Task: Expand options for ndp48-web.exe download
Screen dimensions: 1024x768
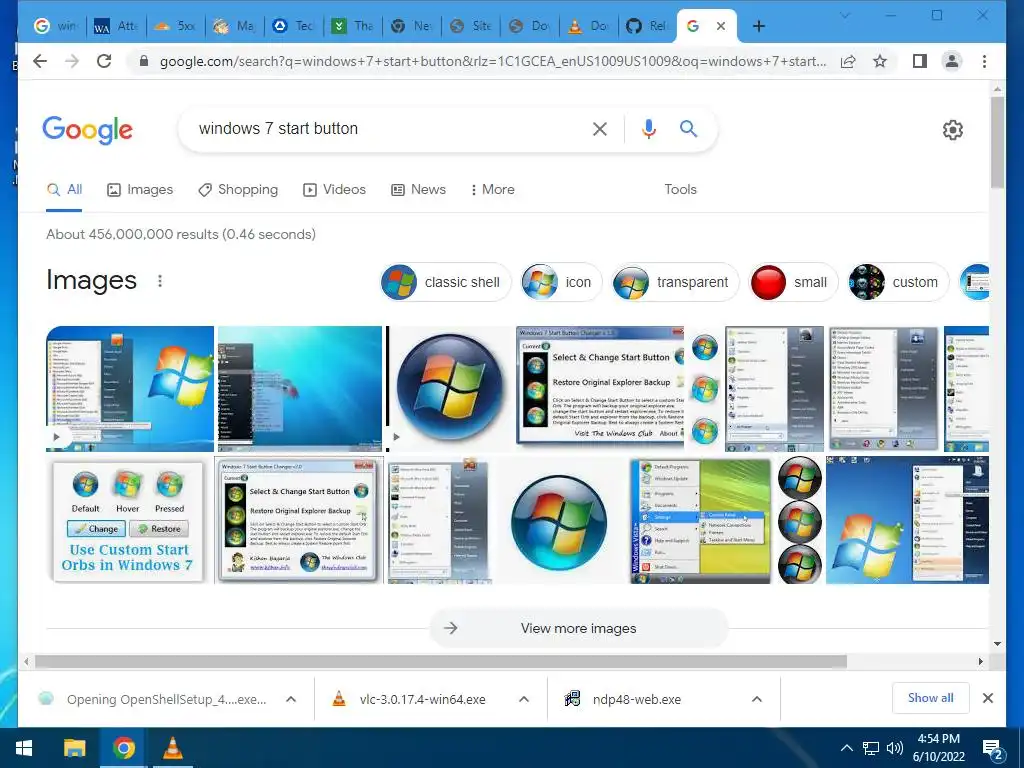Action: tap(756, 699)
